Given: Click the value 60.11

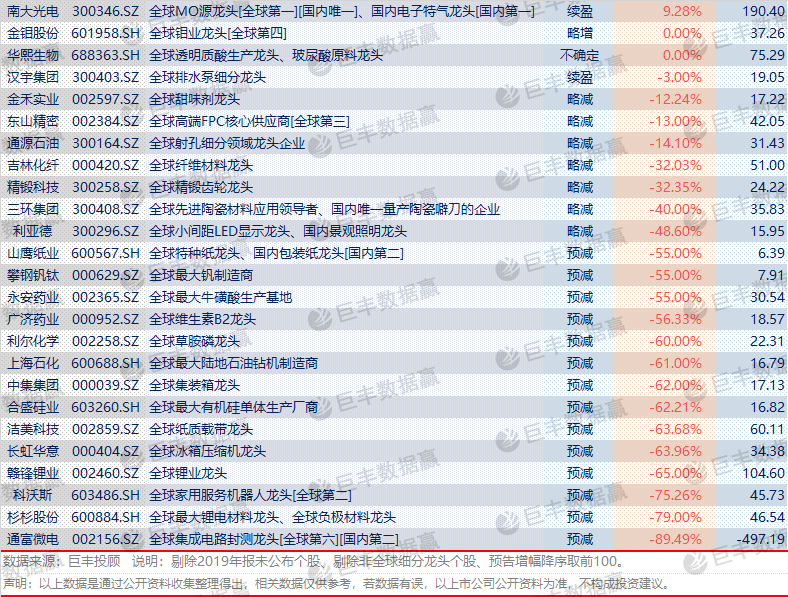Looking at the screenshot, I should point(767,429).
